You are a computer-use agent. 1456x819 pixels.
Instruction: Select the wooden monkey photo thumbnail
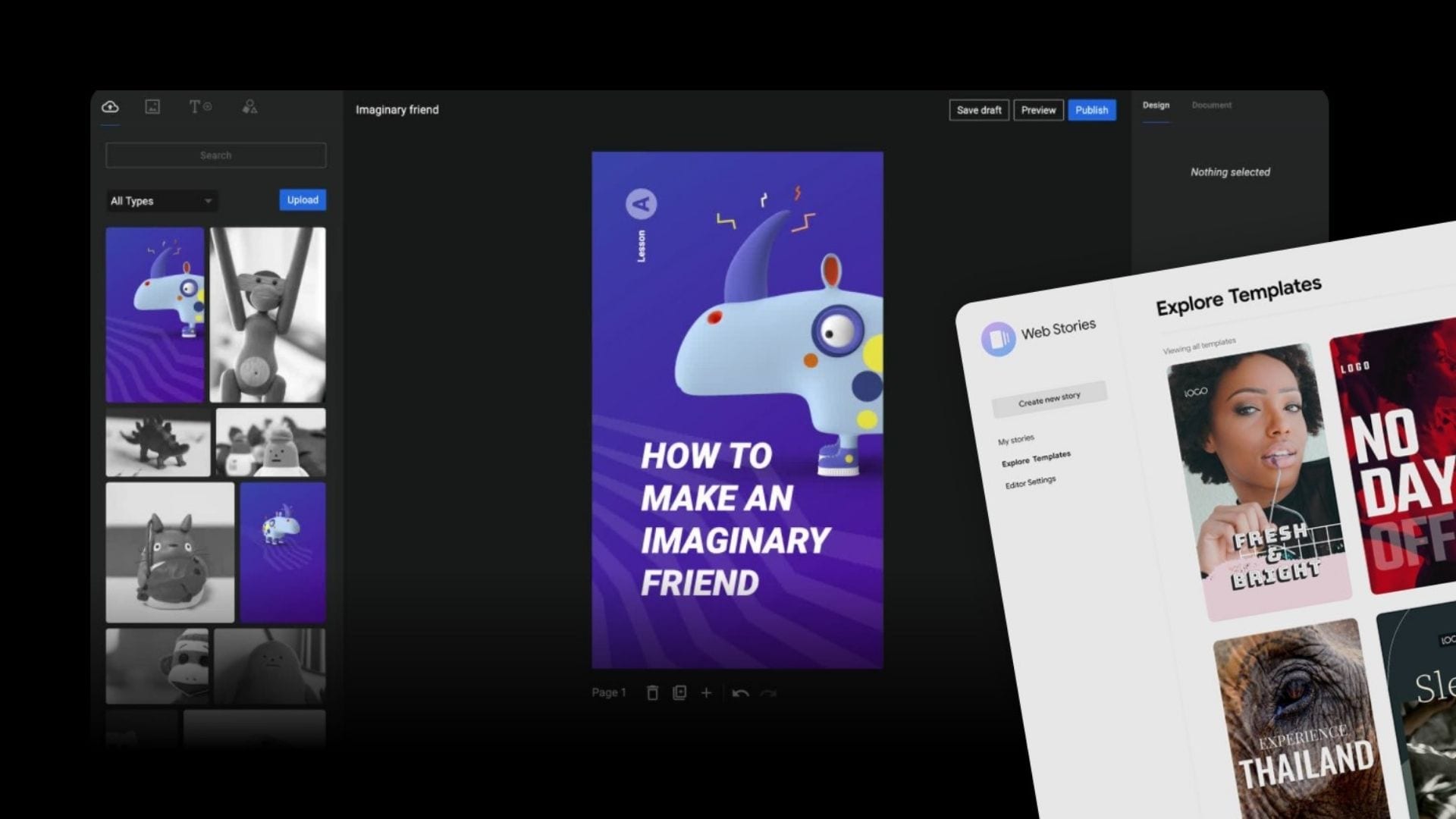click(268, 315)
